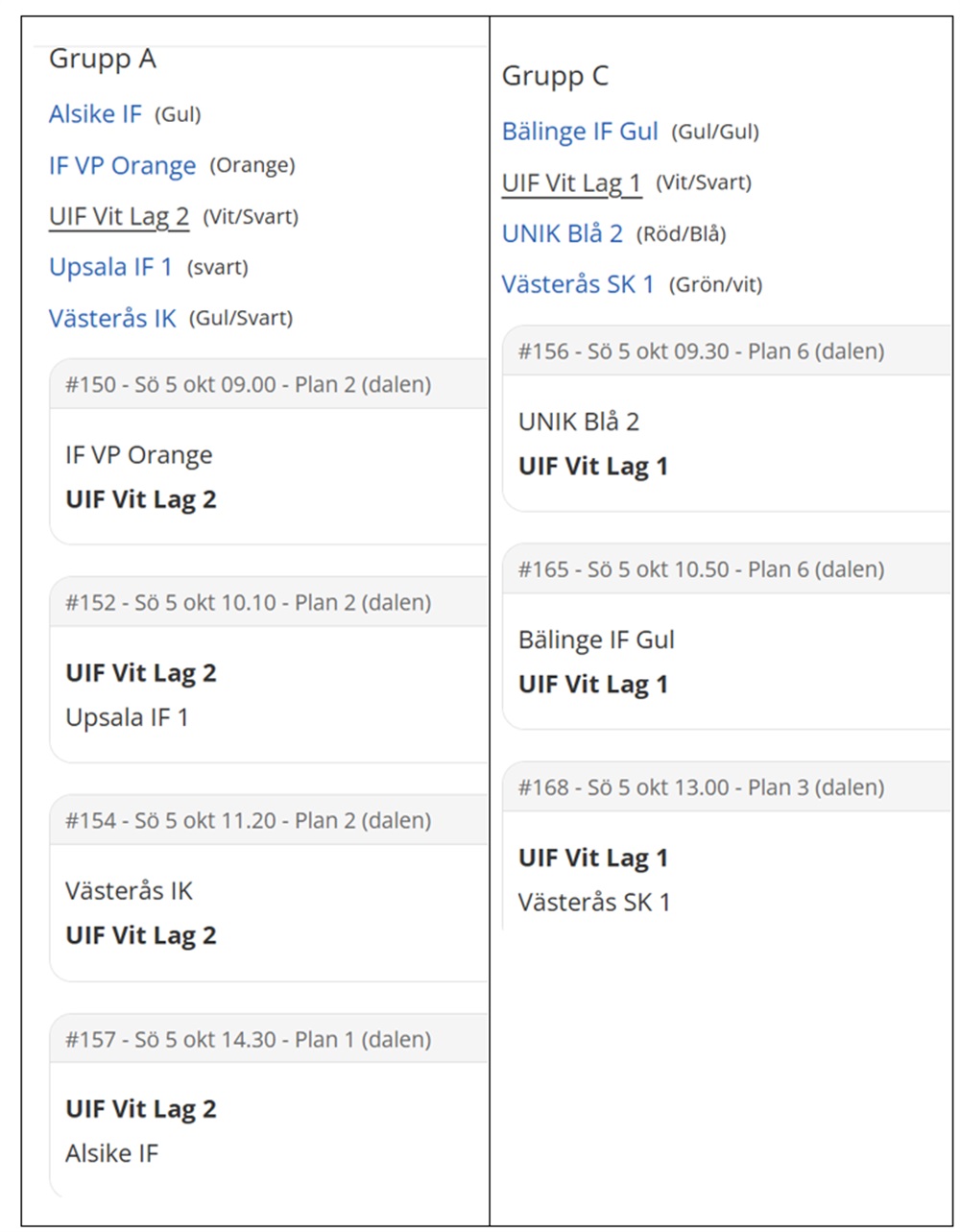960x1232 pixels.
Task: Open Bälinge IF Gul team link
Action: coord(580,132)
